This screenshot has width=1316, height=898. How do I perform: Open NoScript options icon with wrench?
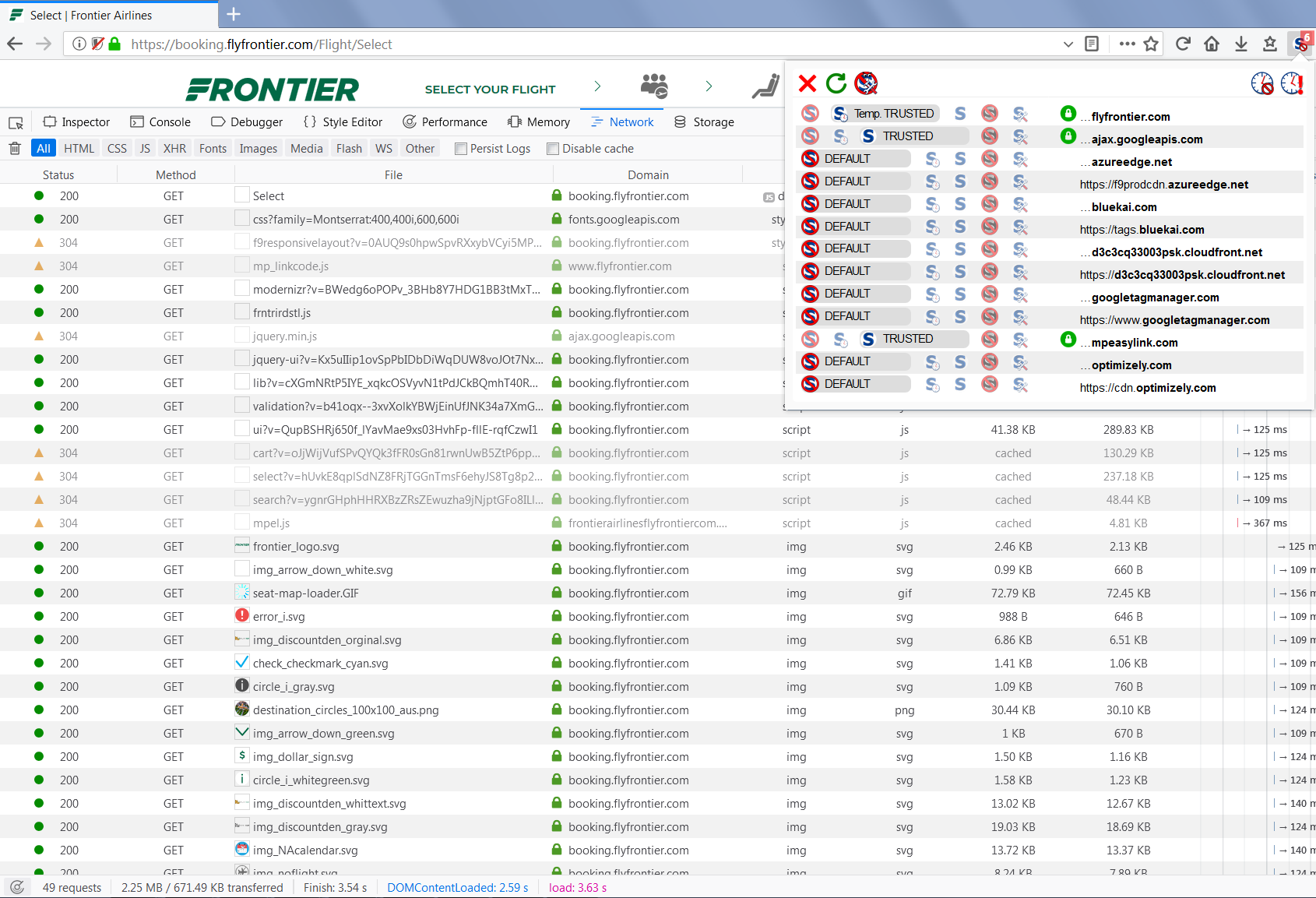click(866, 83)
